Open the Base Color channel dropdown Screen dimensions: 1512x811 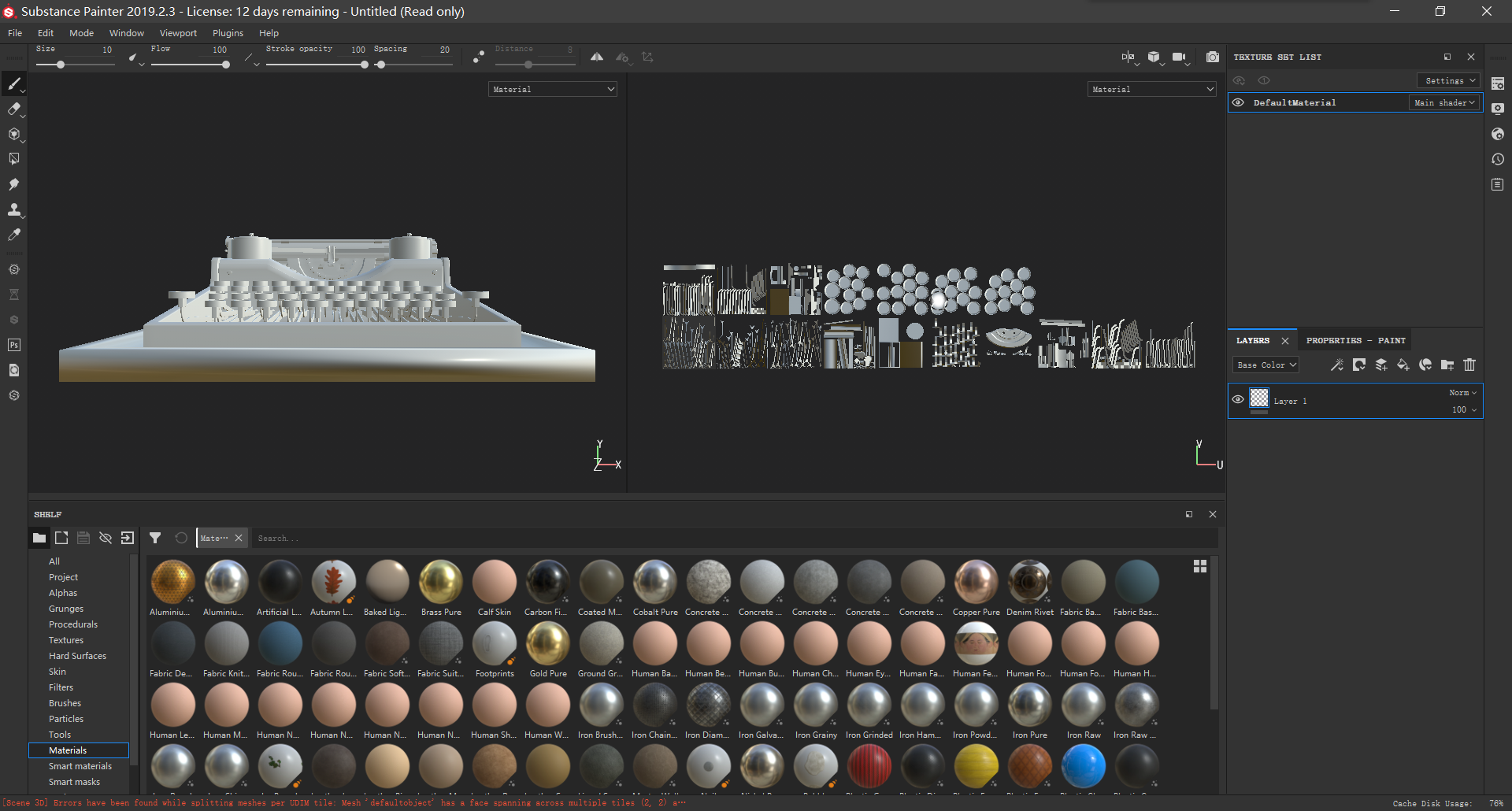coord(1265,365)
